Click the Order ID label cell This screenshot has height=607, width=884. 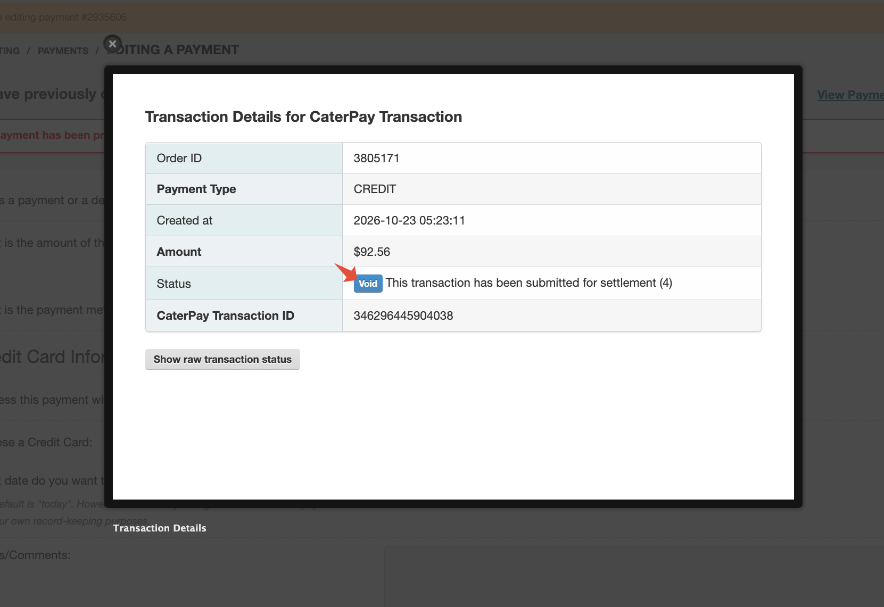click(244, 158)
